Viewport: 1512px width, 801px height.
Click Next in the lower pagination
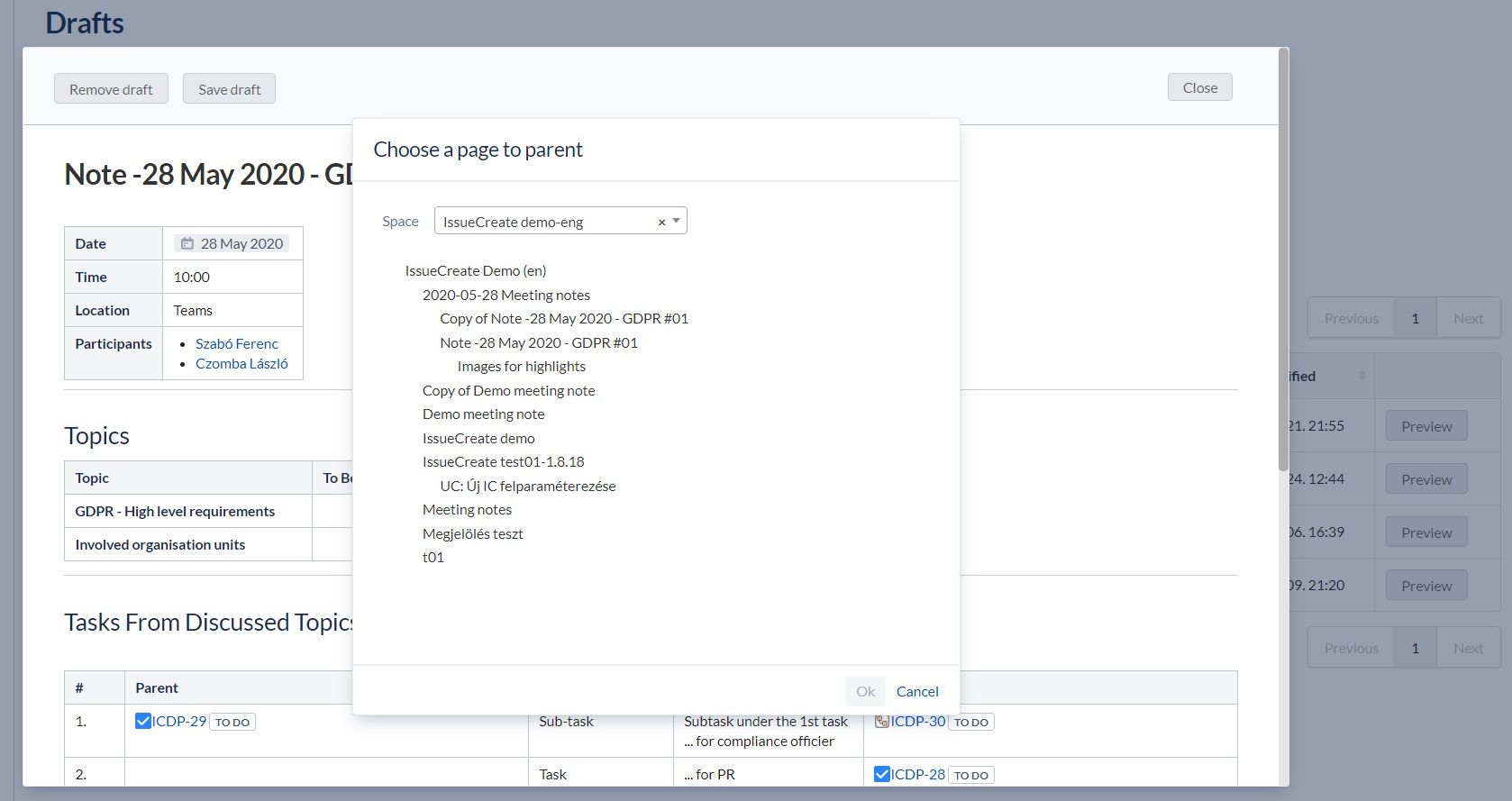pyautogui.click(x=1468, y=648)
